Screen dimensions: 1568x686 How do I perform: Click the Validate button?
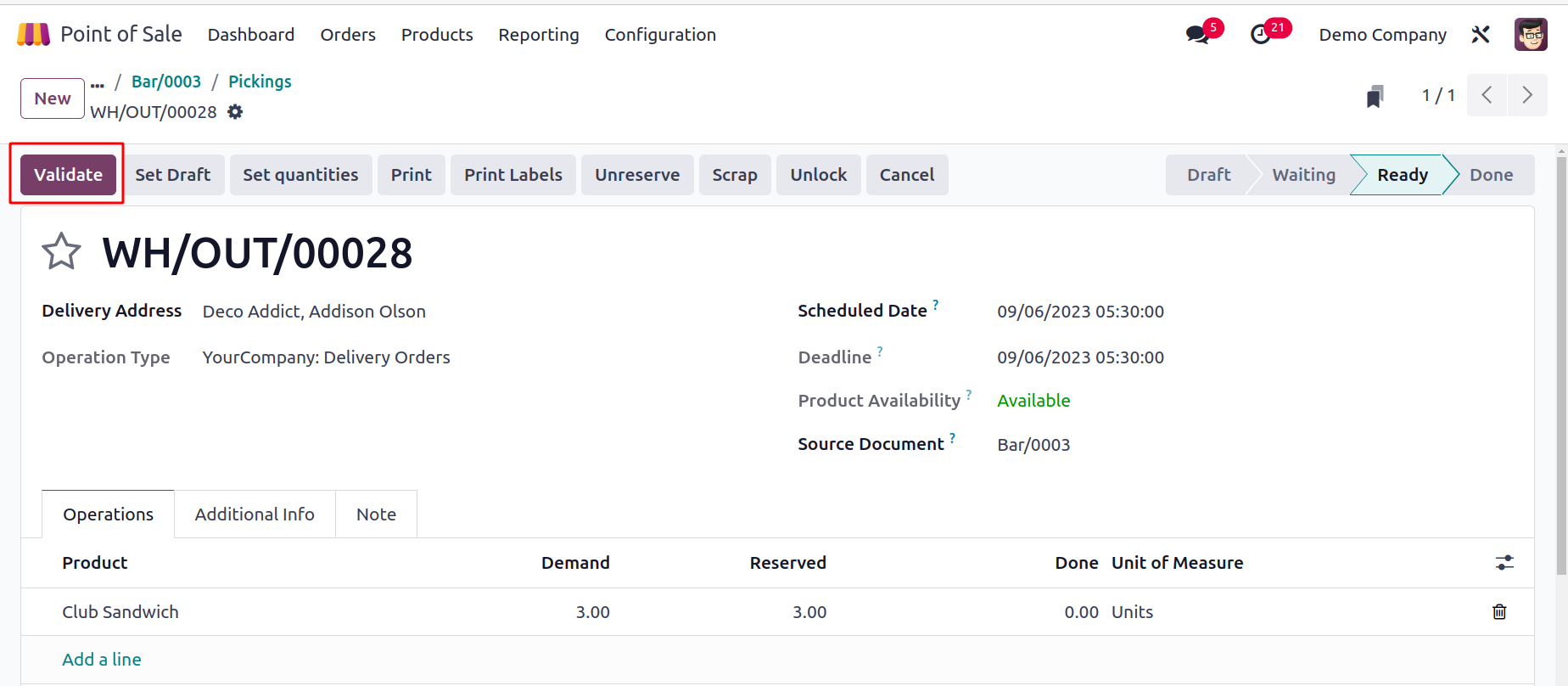(68, 175)
